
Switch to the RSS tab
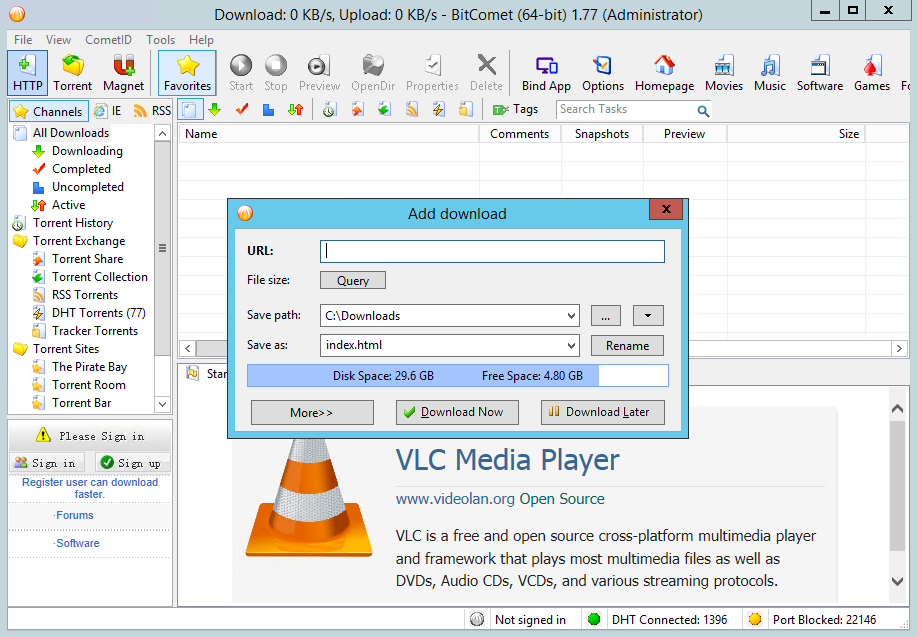point(152,111)
